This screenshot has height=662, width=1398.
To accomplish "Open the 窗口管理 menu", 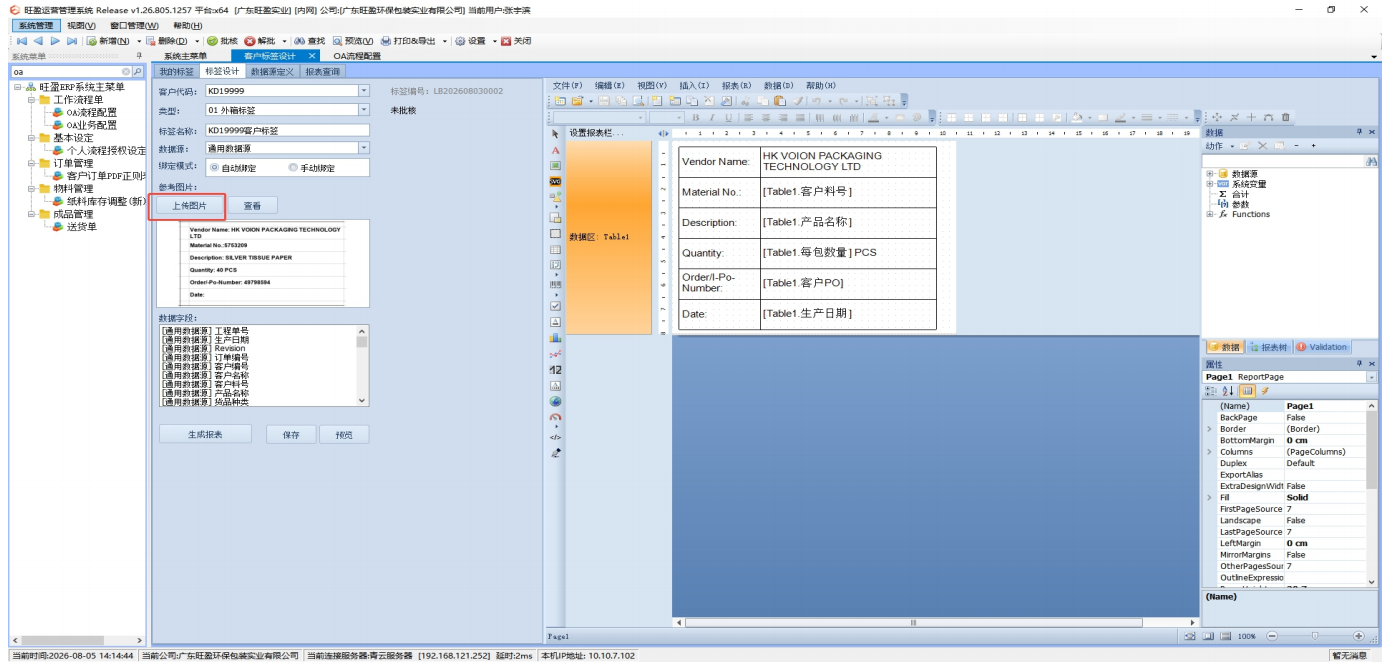I will click(x=134, y=25).
